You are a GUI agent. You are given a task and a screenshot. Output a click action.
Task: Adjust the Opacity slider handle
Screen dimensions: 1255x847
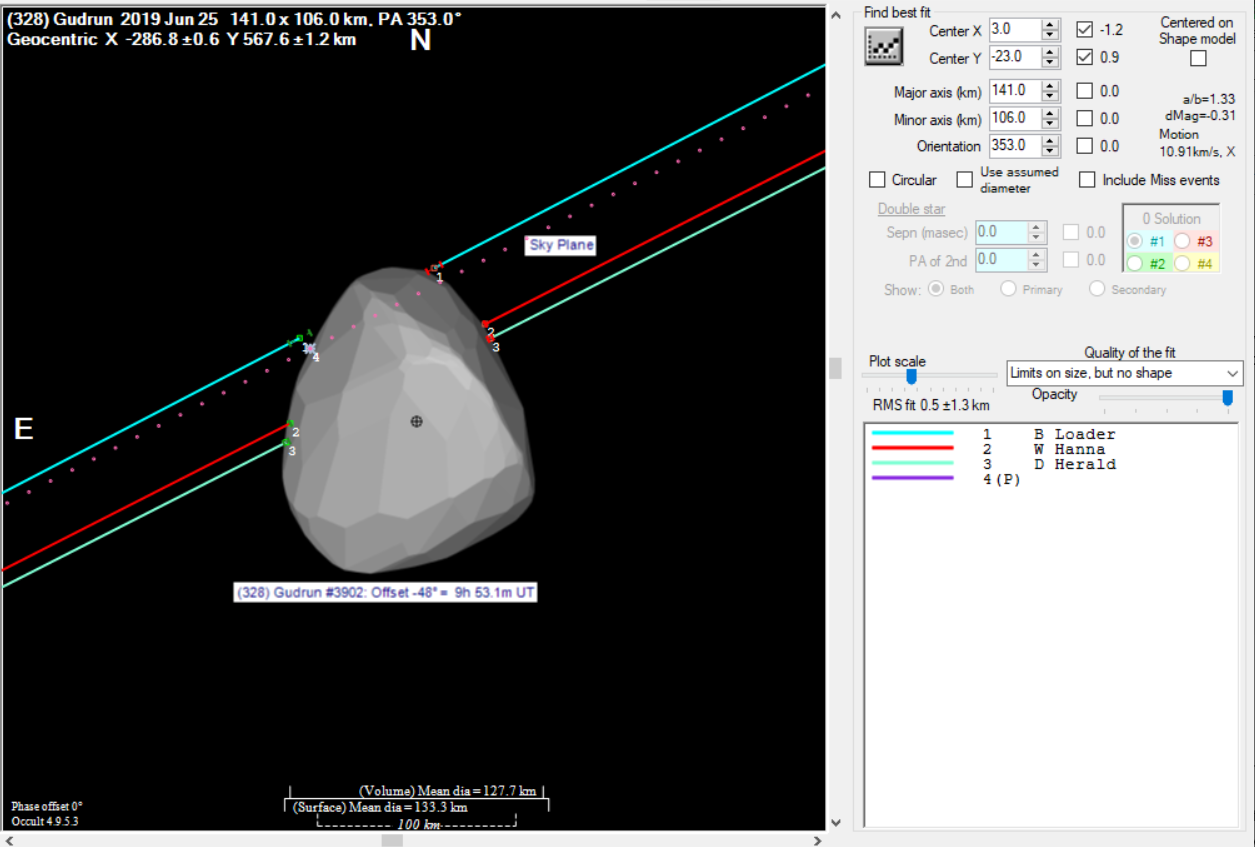(x=1227, y=398)
